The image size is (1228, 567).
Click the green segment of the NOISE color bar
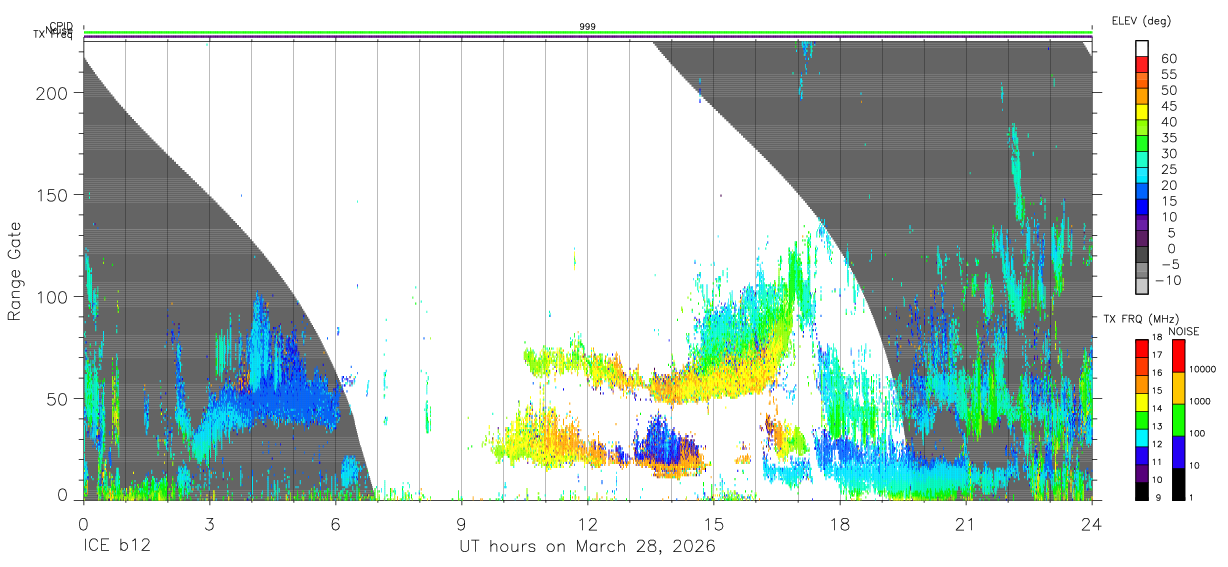point(1177,420)
